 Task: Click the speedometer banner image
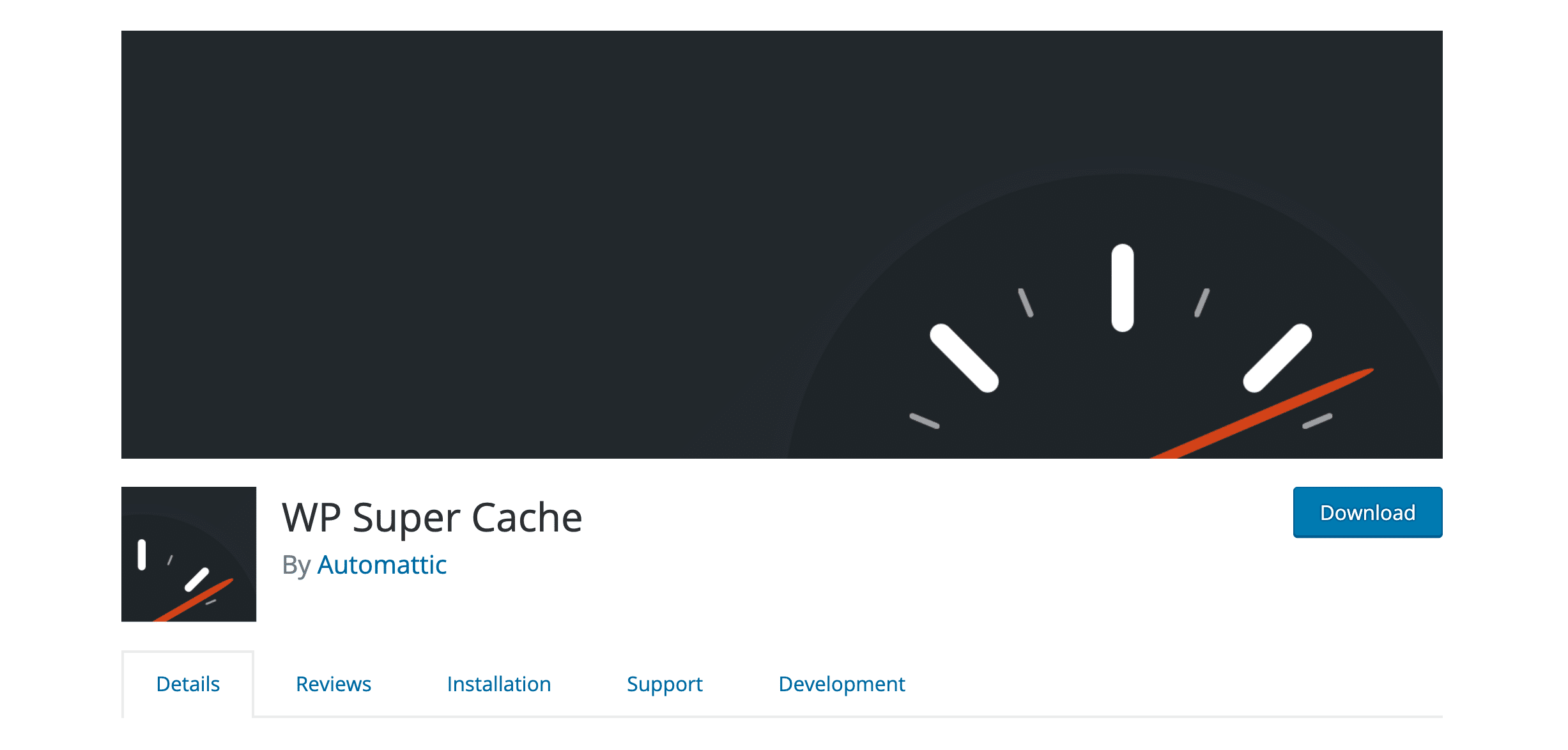(782, 245)
